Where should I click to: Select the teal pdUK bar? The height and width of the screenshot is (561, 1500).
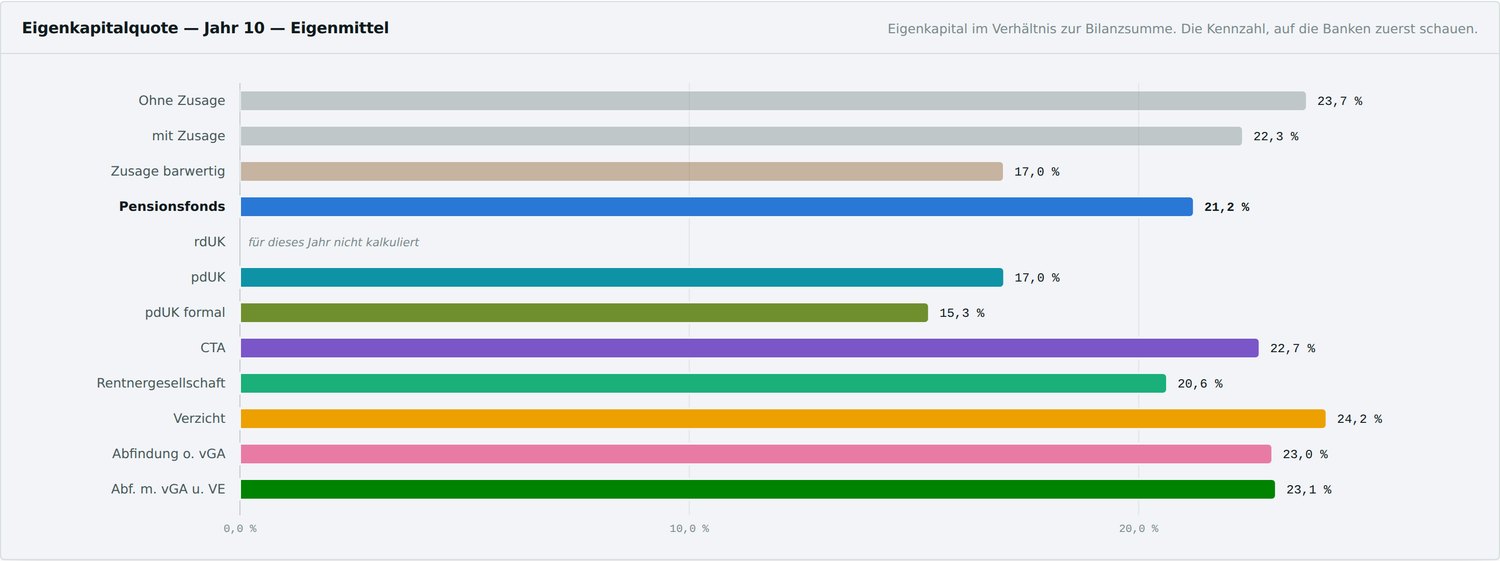tap(622, 278)
